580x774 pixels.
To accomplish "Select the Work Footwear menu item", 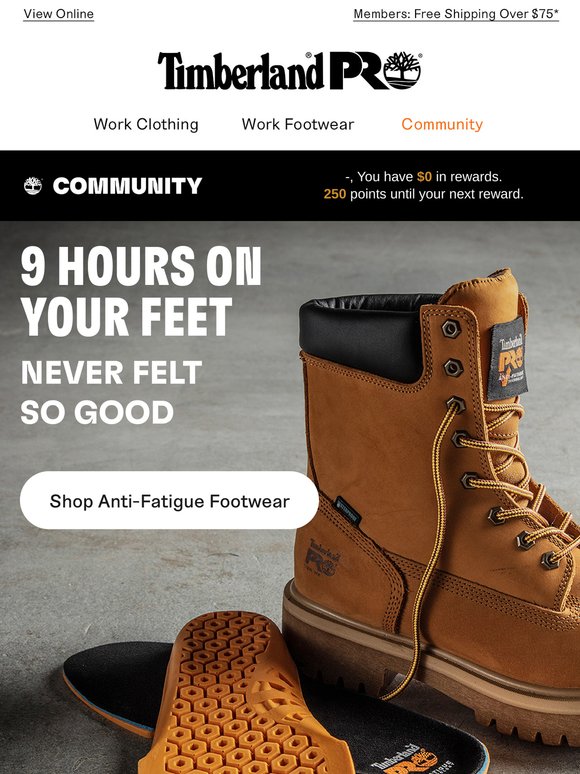I will click(298, 124).
